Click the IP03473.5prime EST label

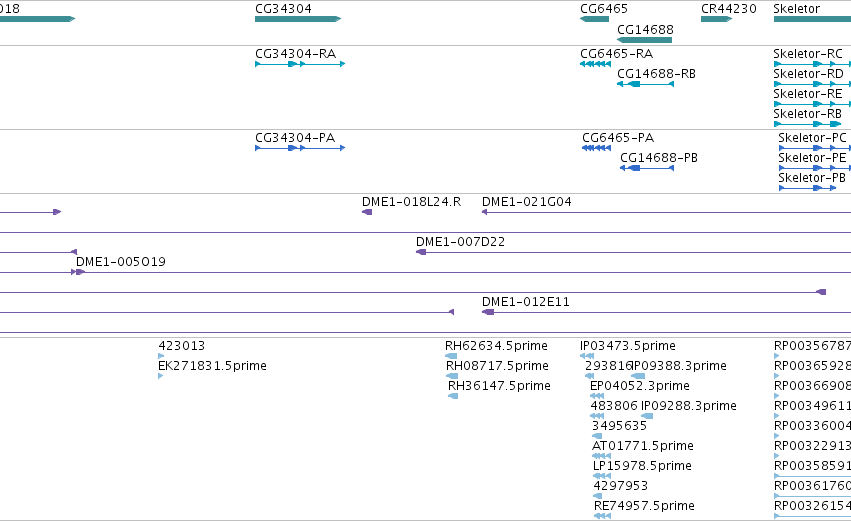tap(627, 346)
